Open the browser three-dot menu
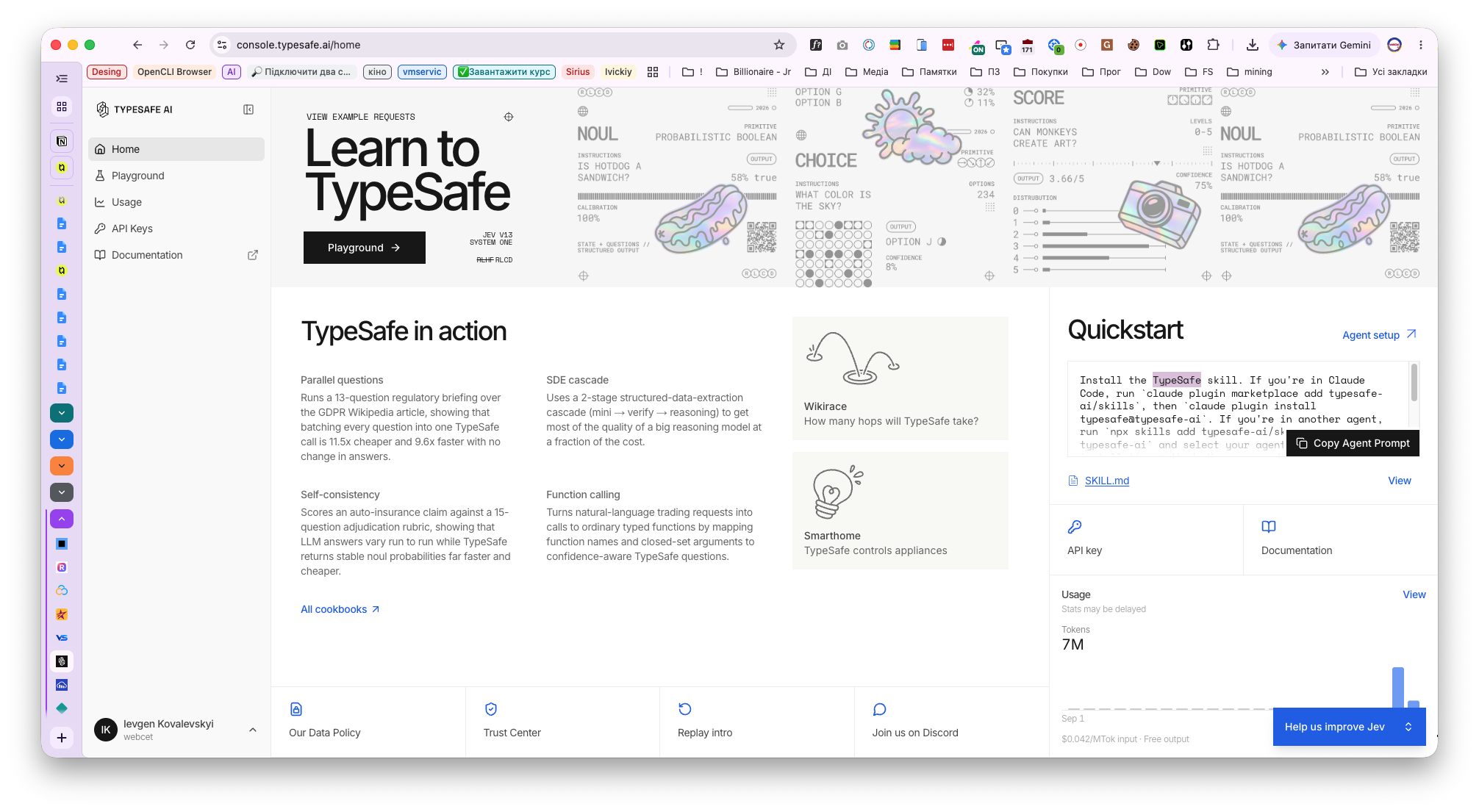 [x=1421, y=45]
